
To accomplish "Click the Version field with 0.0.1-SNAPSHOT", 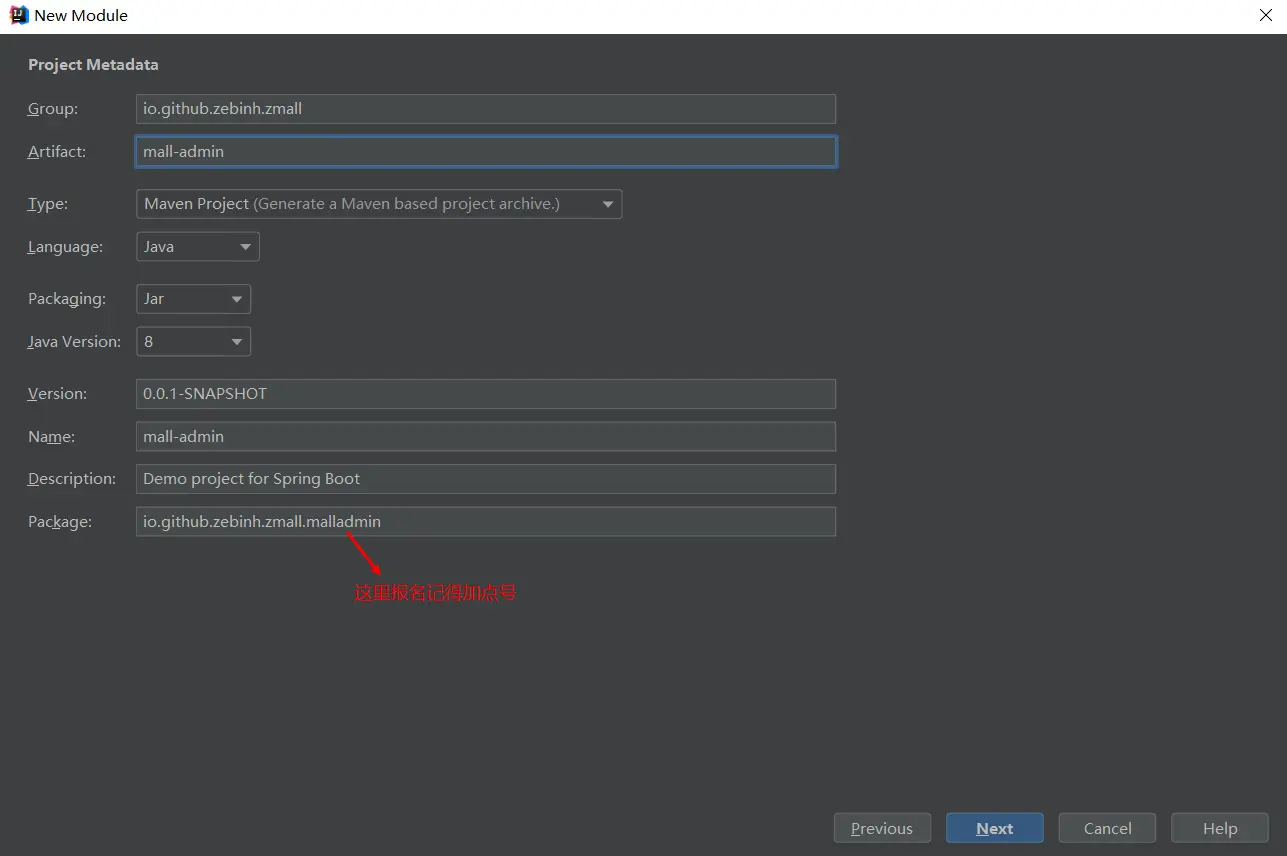I will [485, 394].
